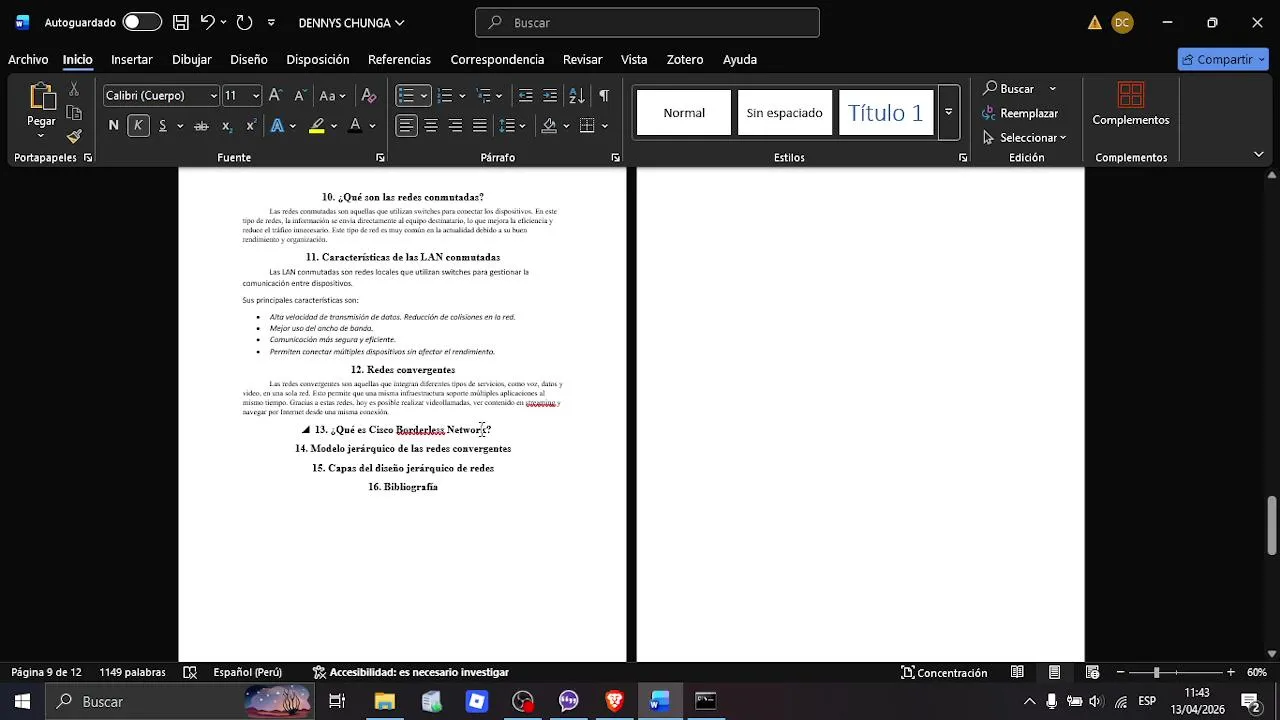Toggle bold (N) formatting
The height and width of the screenshot is (720, 1280).
(113, 125)
